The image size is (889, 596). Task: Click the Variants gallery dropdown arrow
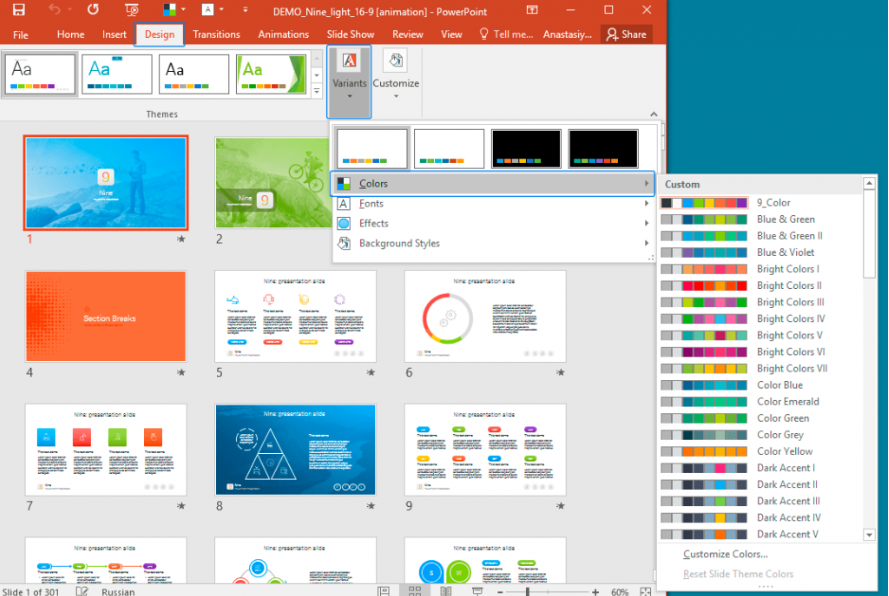pos(349,96)
